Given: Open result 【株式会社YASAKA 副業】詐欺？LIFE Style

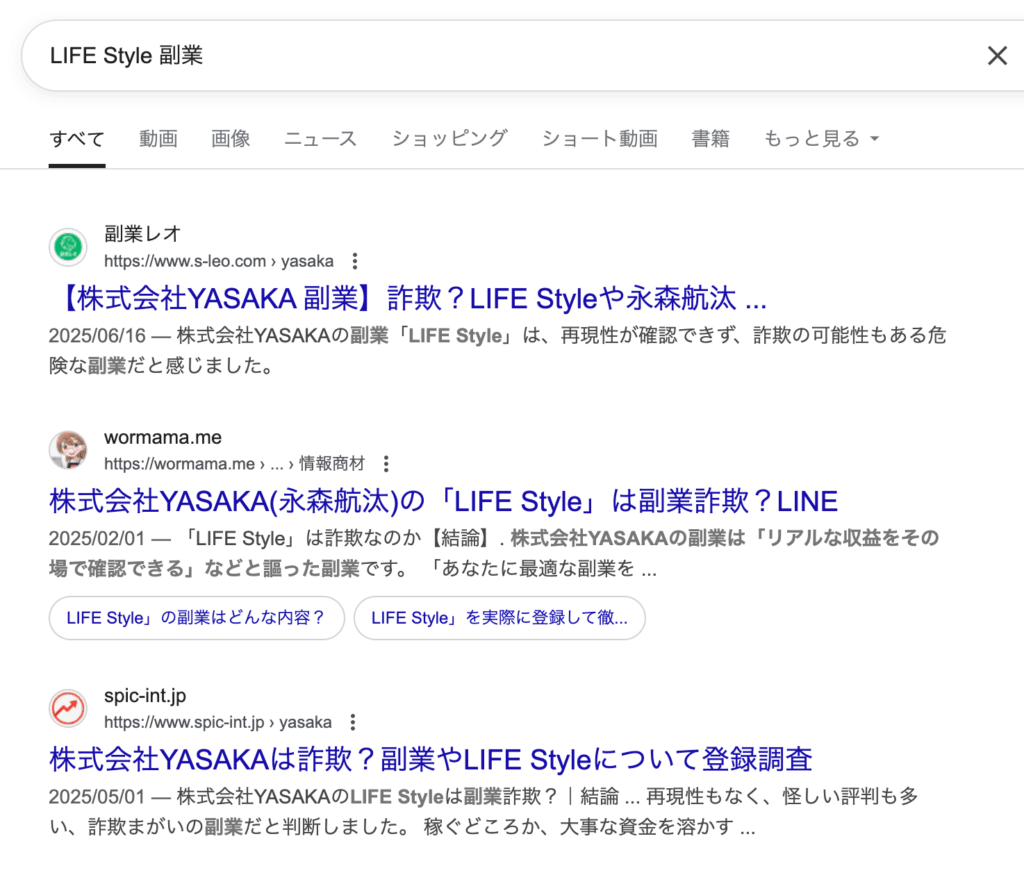Looking at the screenshot, I should [409, 298].
